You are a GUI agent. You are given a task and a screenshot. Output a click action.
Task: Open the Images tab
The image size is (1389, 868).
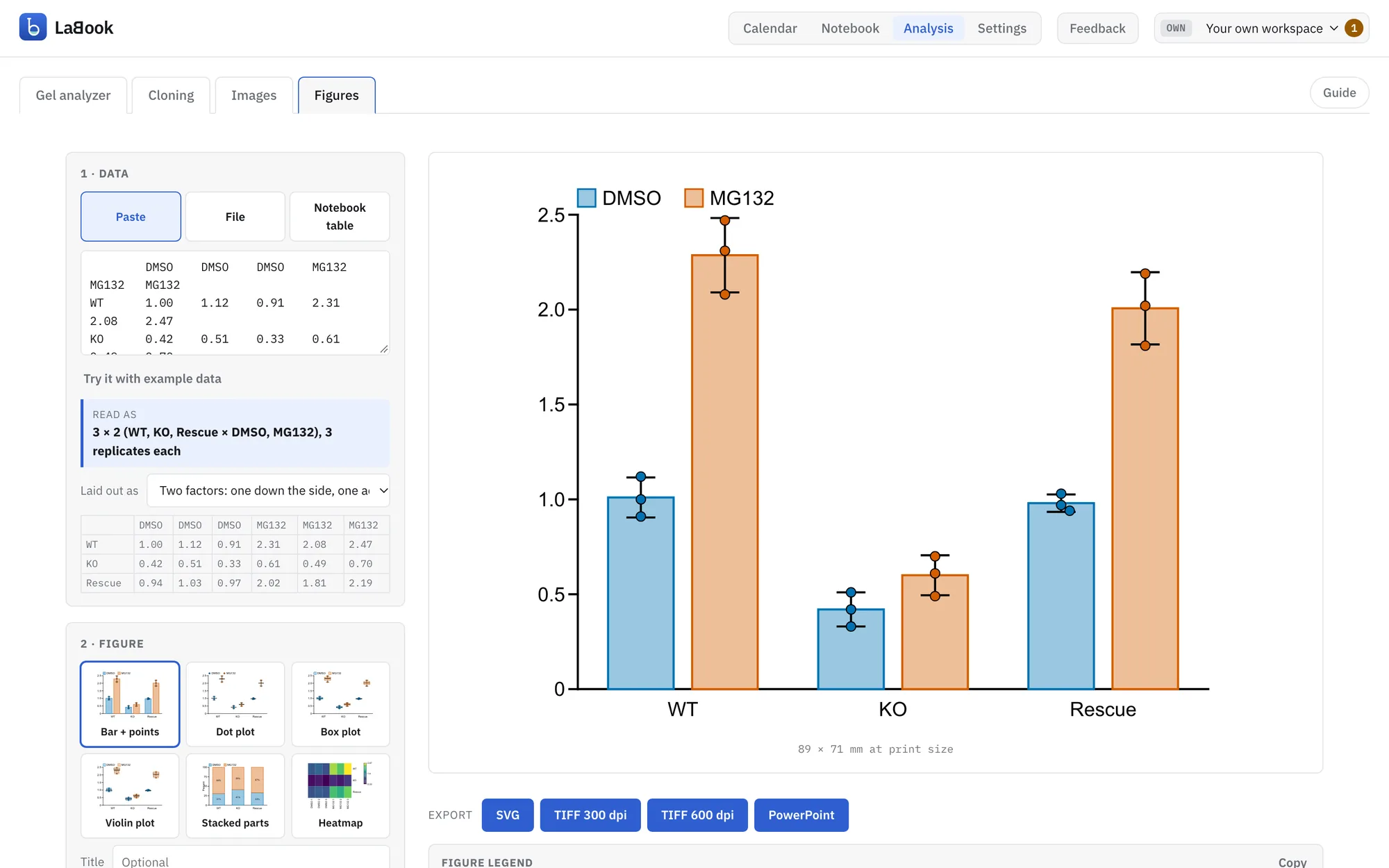(x=253, y=95)
